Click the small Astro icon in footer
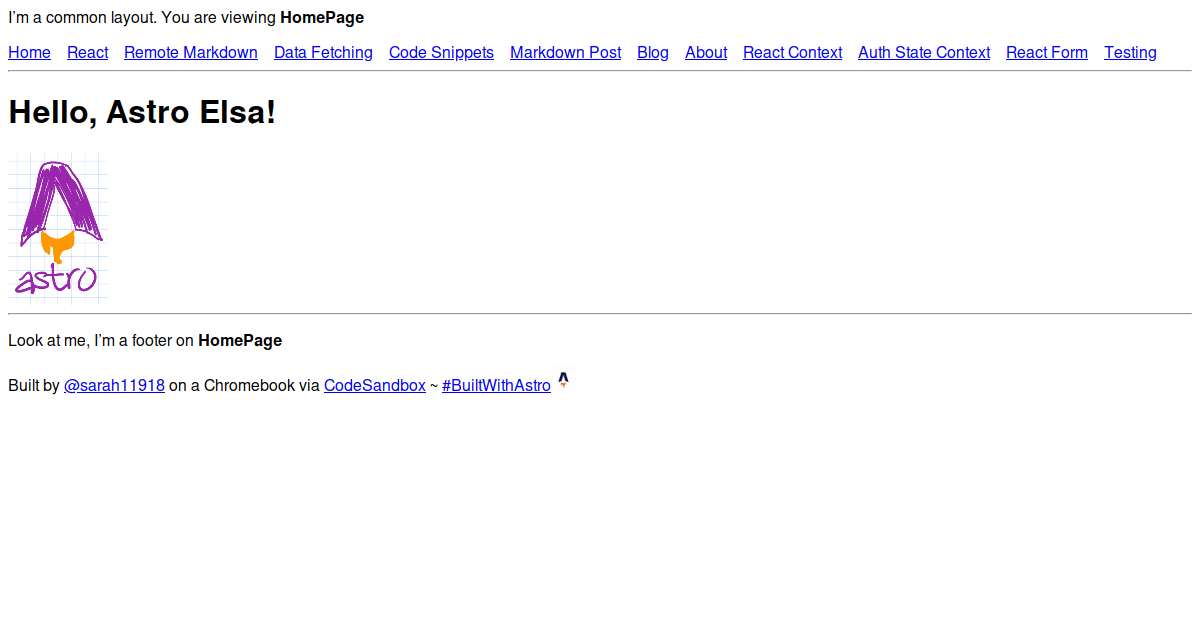Screen dimensions: 1200x630 563,380
